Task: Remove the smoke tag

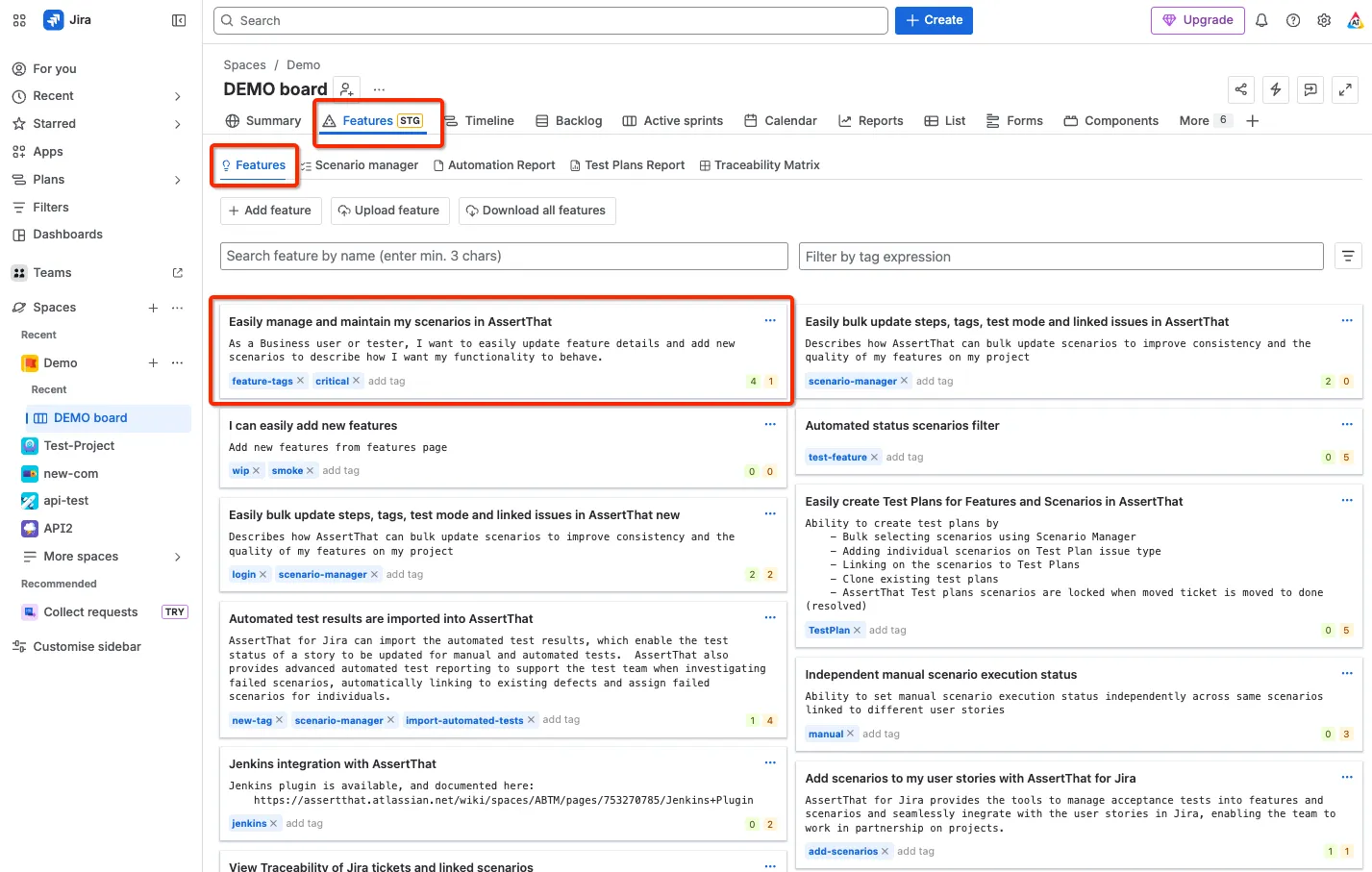Action: pos(310,470)
